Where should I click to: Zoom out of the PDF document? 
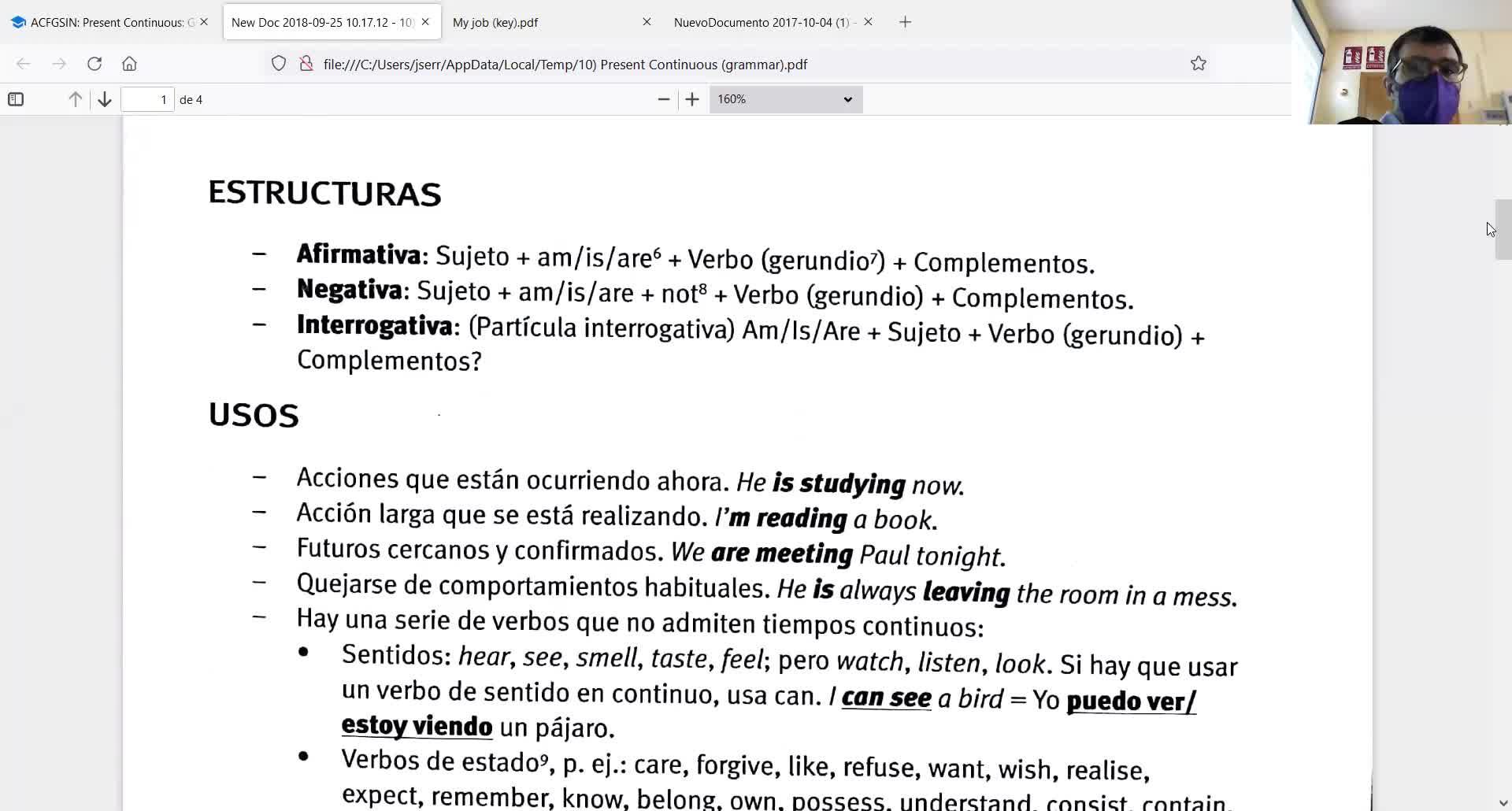pos(664,99)
